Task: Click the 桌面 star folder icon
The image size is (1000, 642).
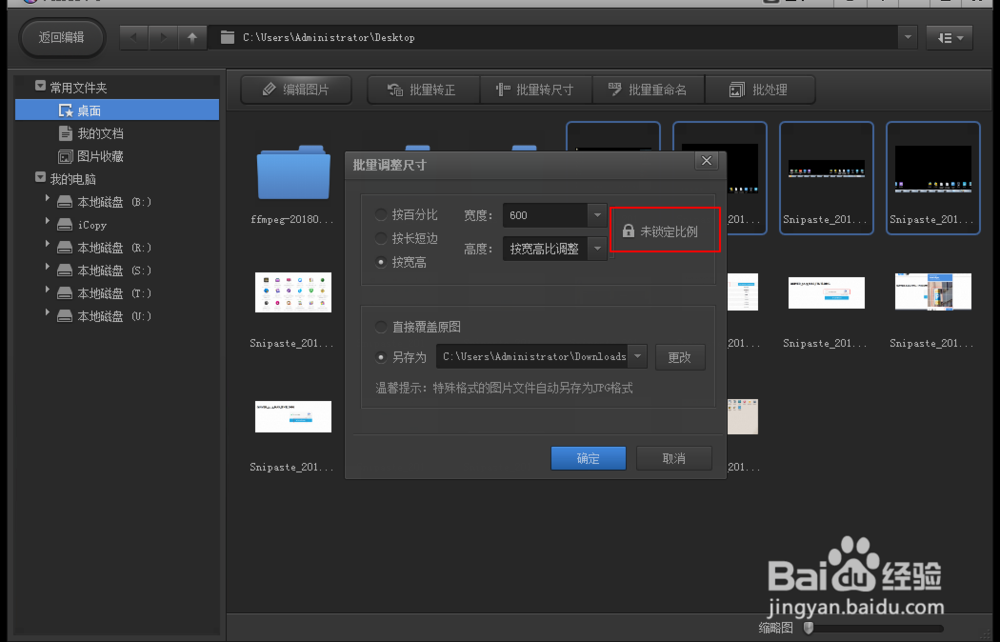Action: [66, 110]
